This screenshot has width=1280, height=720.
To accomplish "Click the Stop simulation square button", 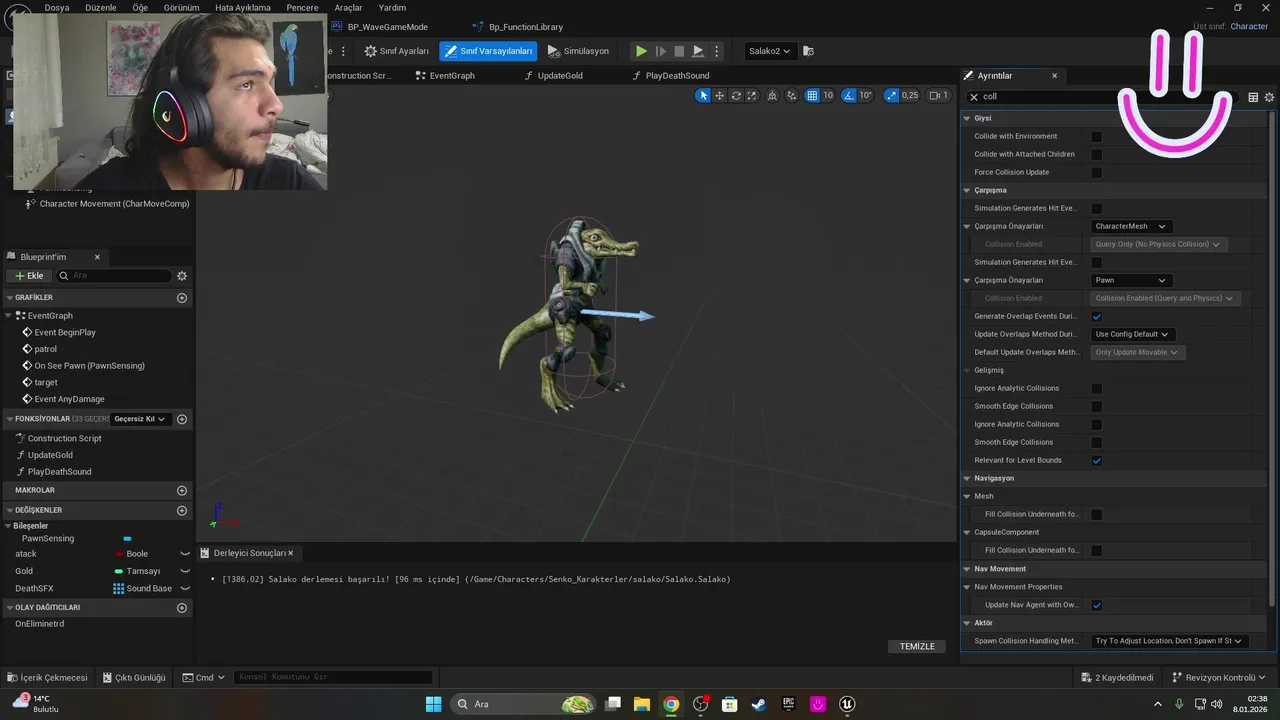I will click(679, 51).
